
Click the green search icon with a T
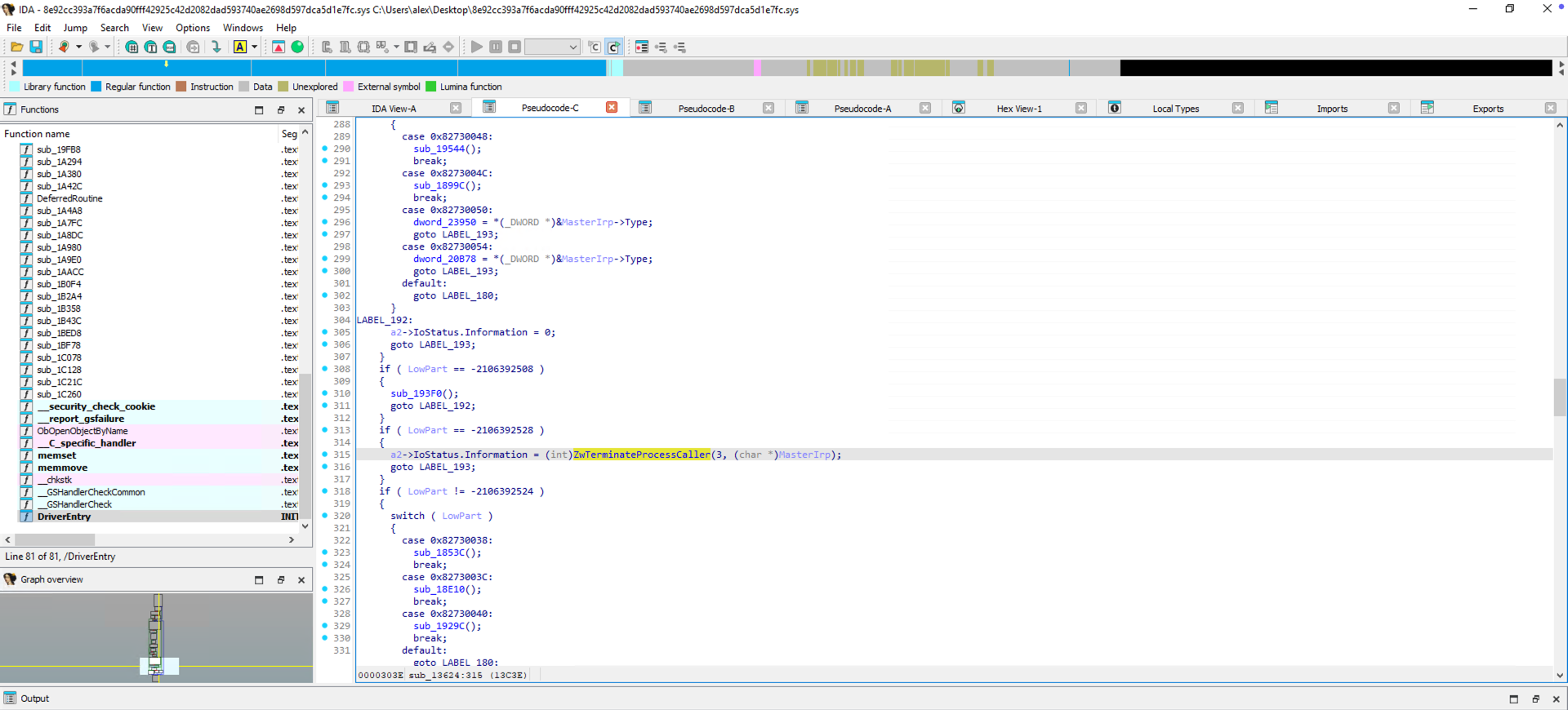coord(150,47)
